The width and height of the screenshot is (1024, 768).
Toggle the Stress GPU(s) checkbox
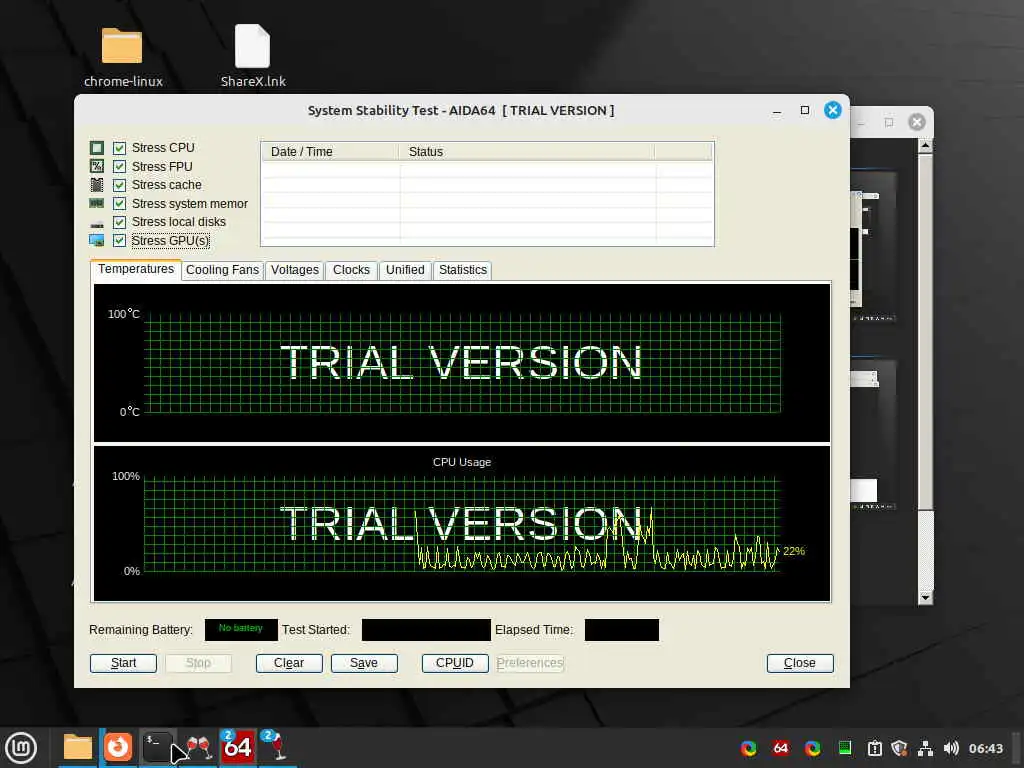pyautogui.click(x=119, y=241)
